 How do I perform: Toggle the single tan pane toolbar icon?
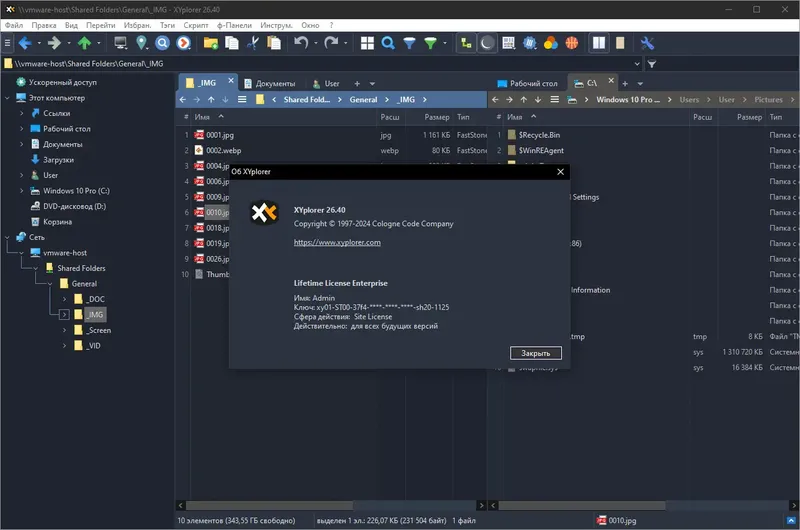coord(620,43)
